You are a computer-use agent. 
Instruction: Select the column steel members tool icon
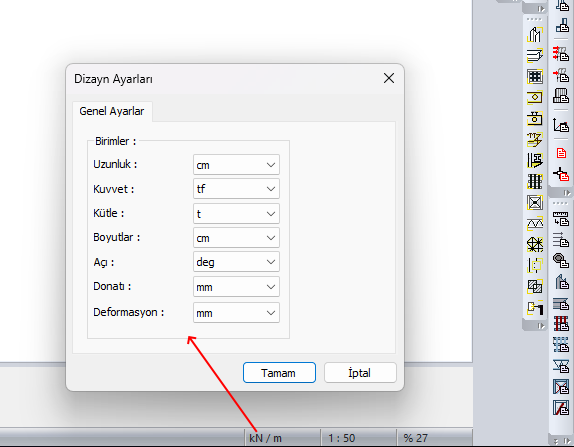[534, 35]
